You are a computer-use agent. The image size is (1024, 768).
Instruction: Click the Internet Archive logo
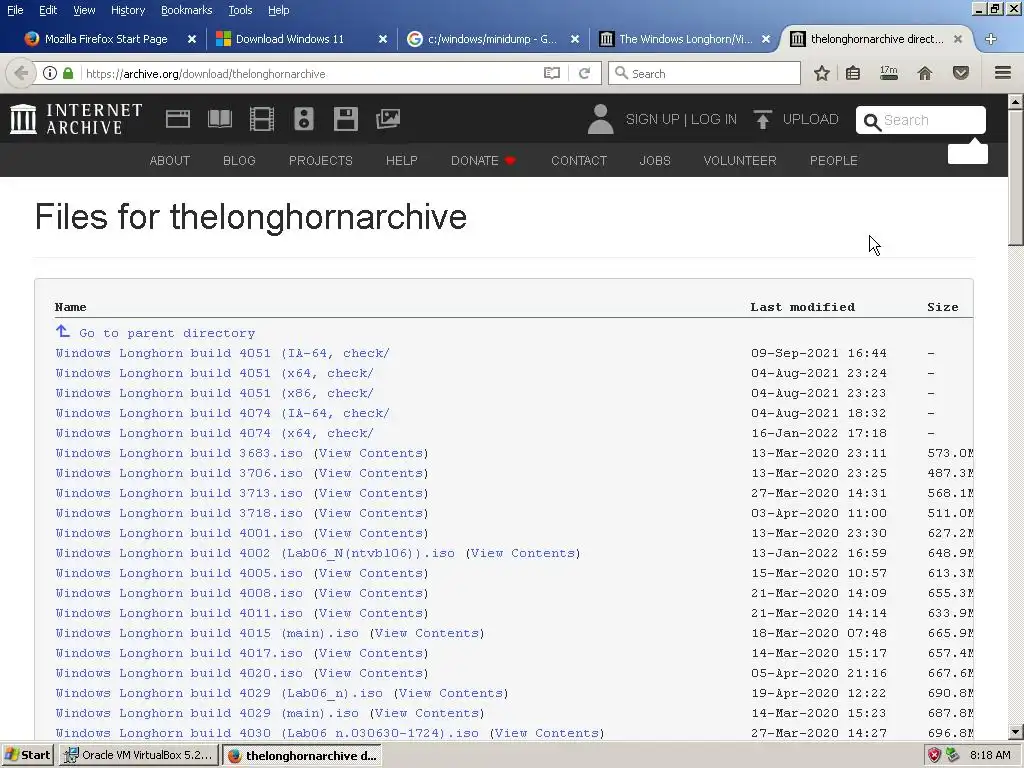76,119
